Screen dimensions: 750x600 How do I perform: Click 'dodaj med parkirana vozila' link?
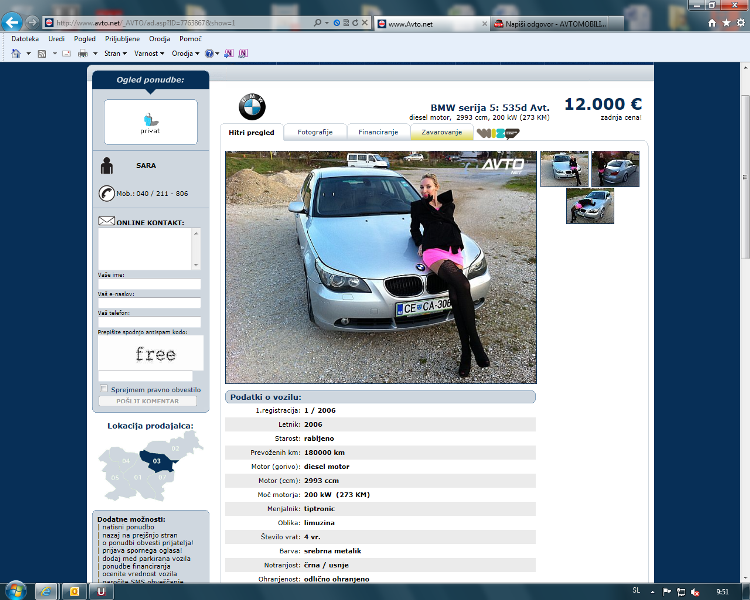146,558
